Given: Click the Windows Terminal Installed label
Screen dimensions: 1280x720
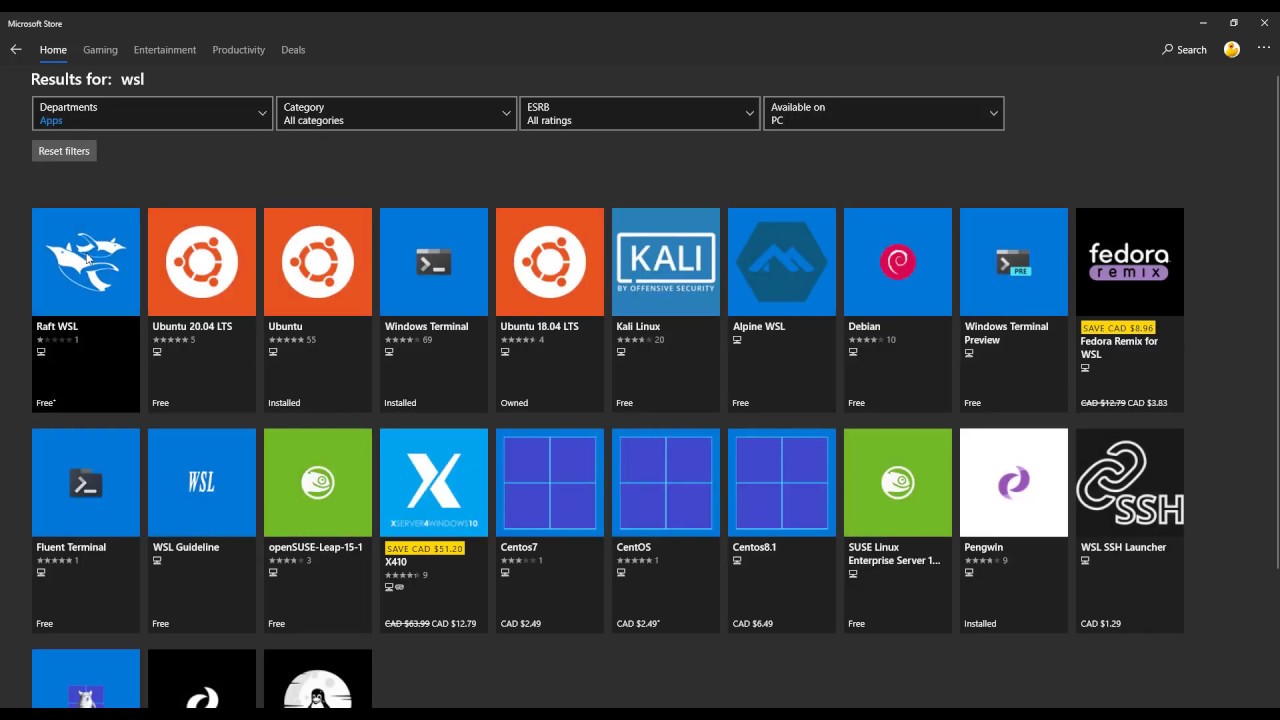Looking at the screenshot, I should click(x=400, y=403).
